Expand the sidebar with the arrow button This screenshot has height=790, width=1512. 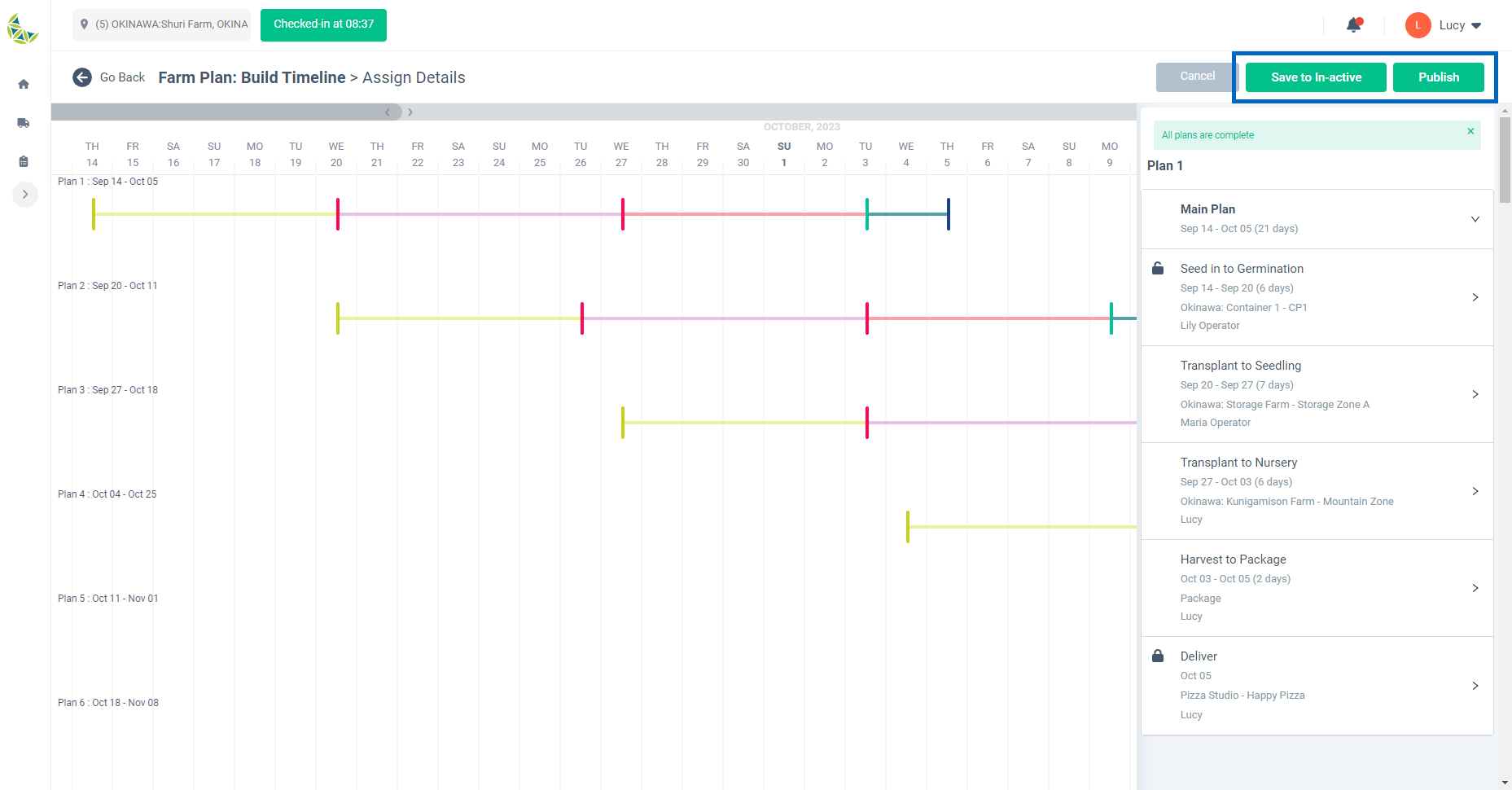[x=25, y=195]
